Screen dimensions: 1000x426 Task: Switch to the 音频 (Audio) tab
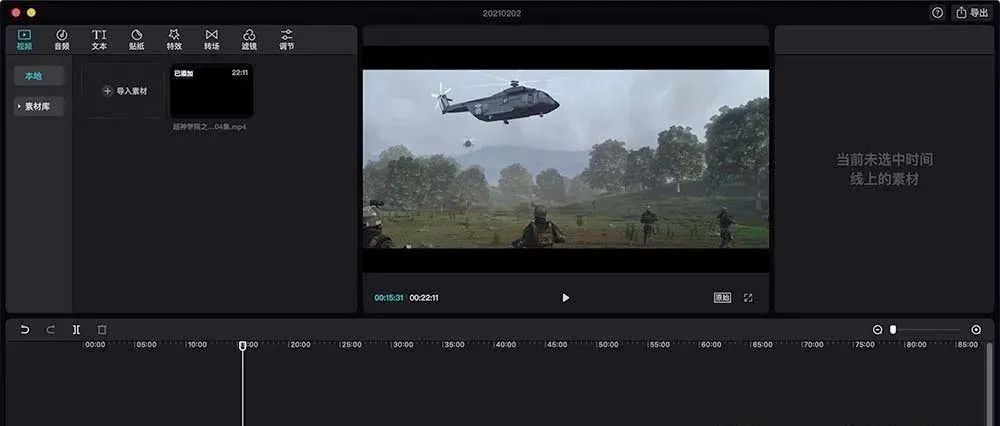pos(62,40)
